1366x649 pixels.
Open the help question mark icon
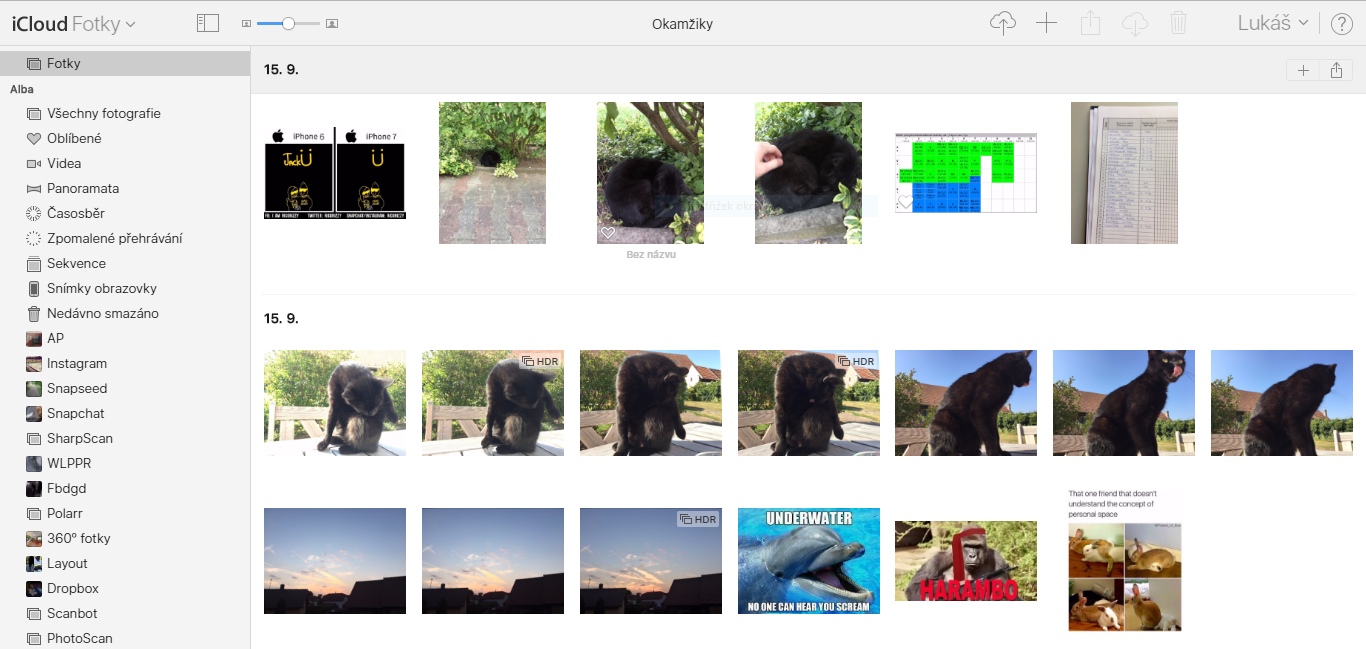[1341, 24]
